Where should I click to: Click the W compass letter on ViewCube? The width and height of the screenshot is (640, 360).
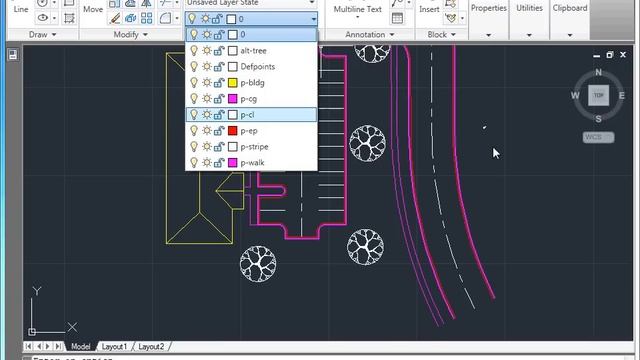575,96
